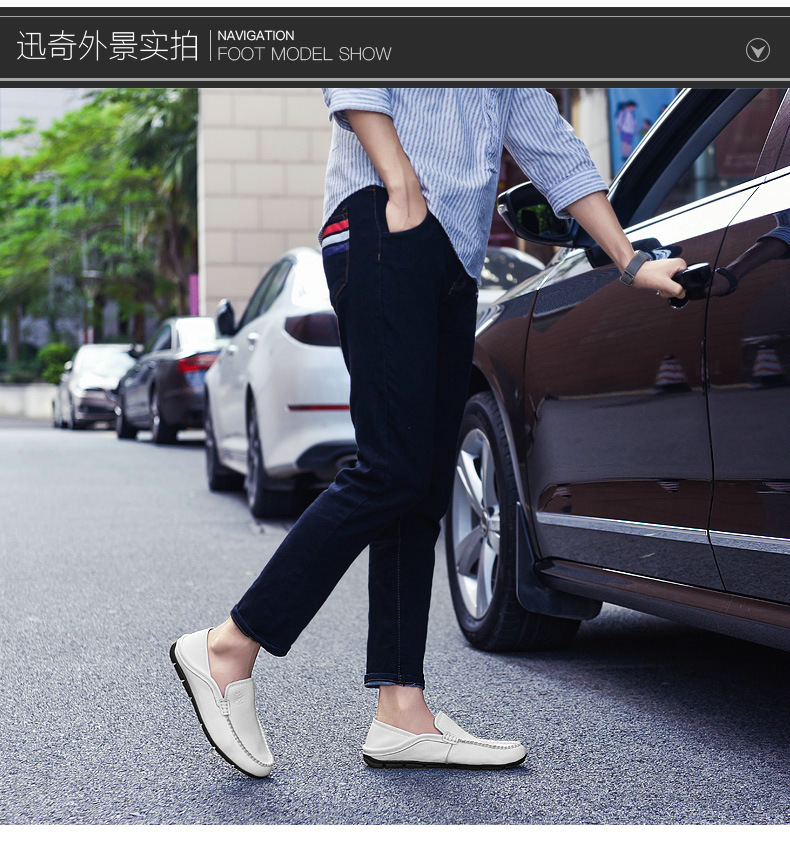The height and width of the screenshot is (842, 790).
Task: Click the 迅奇外景实拍 heading text
Action: point(107,46)
